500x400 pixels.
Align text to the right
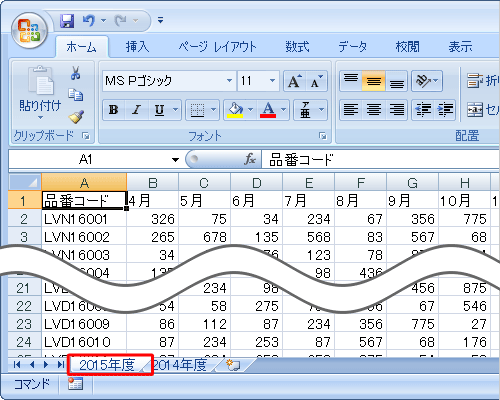click(396, 110)
